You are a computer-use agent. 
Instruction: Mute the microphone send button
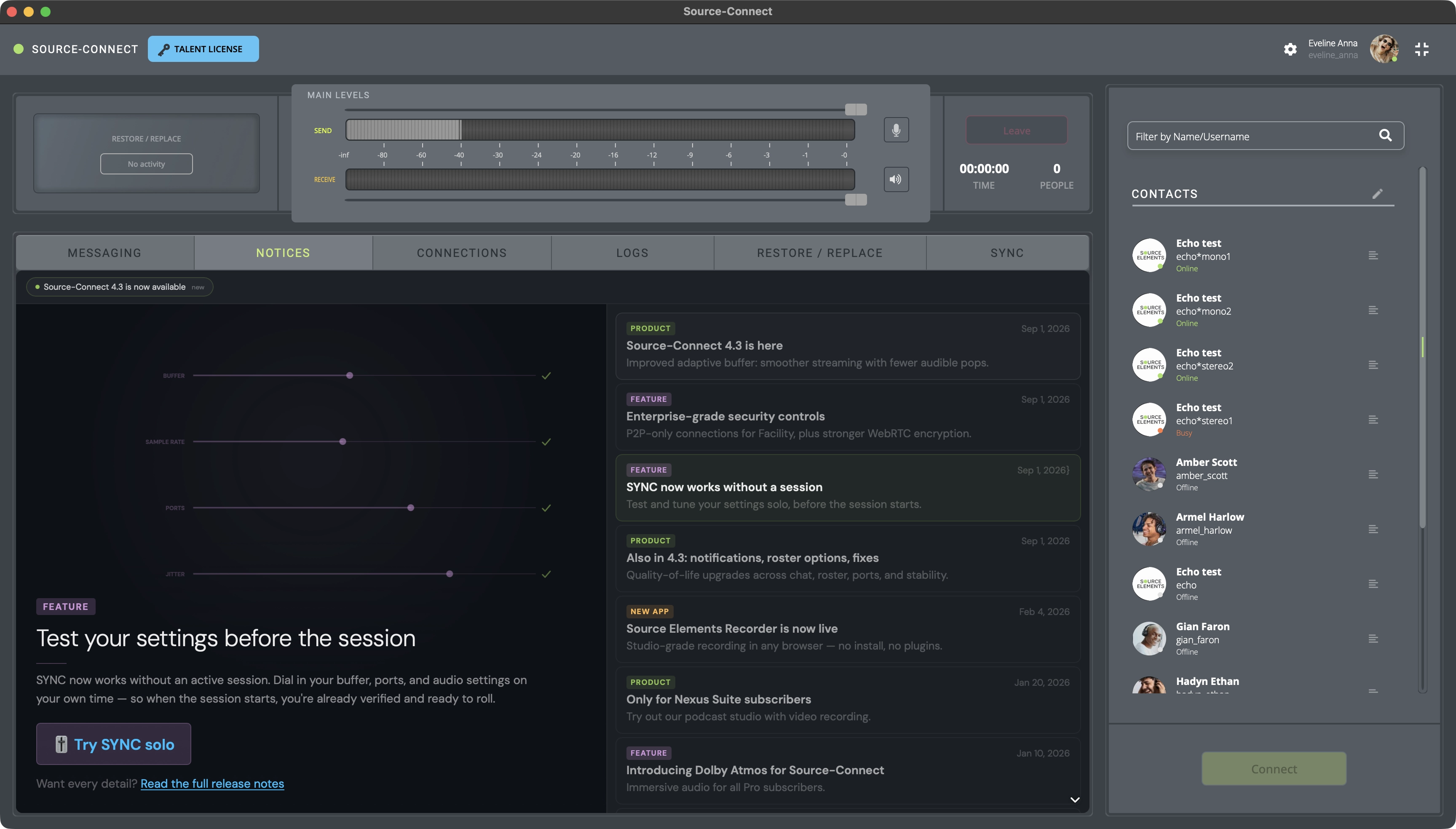pyautogui.click(x=896, y=131)
